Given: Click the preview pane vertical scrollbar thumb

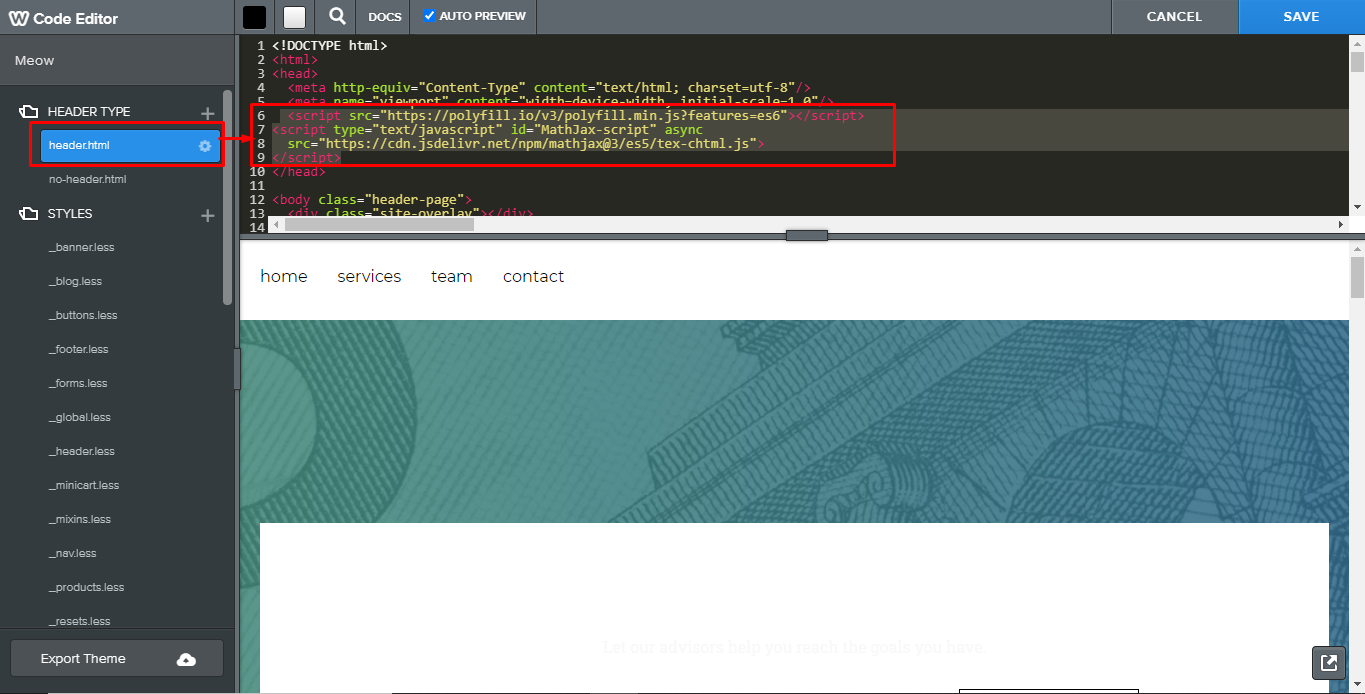Looking at the screenshot, I should tap(1357, 277).
